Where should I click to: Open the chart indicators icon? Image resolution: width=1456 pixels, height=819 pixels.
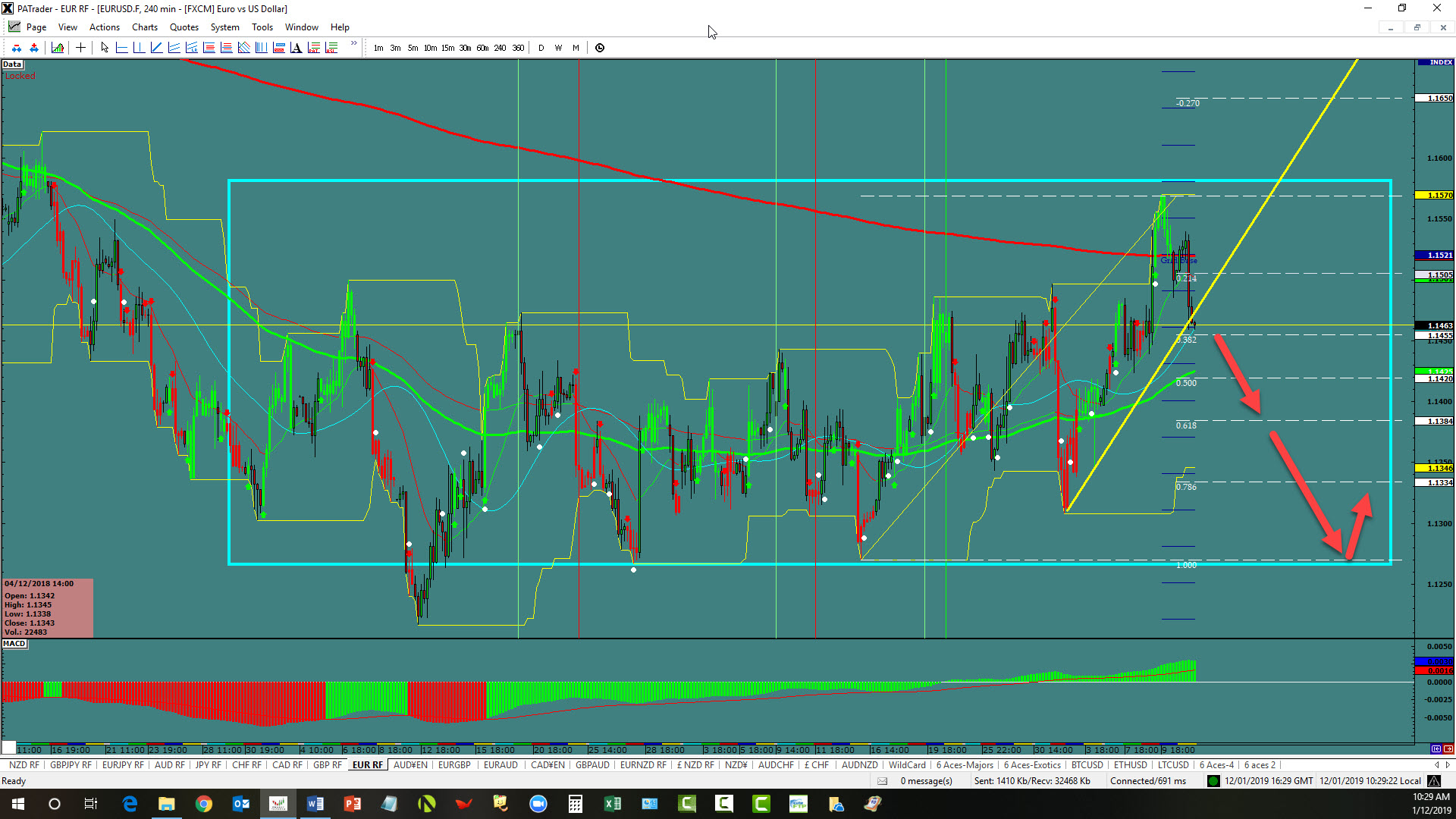(x=58, y=48)
